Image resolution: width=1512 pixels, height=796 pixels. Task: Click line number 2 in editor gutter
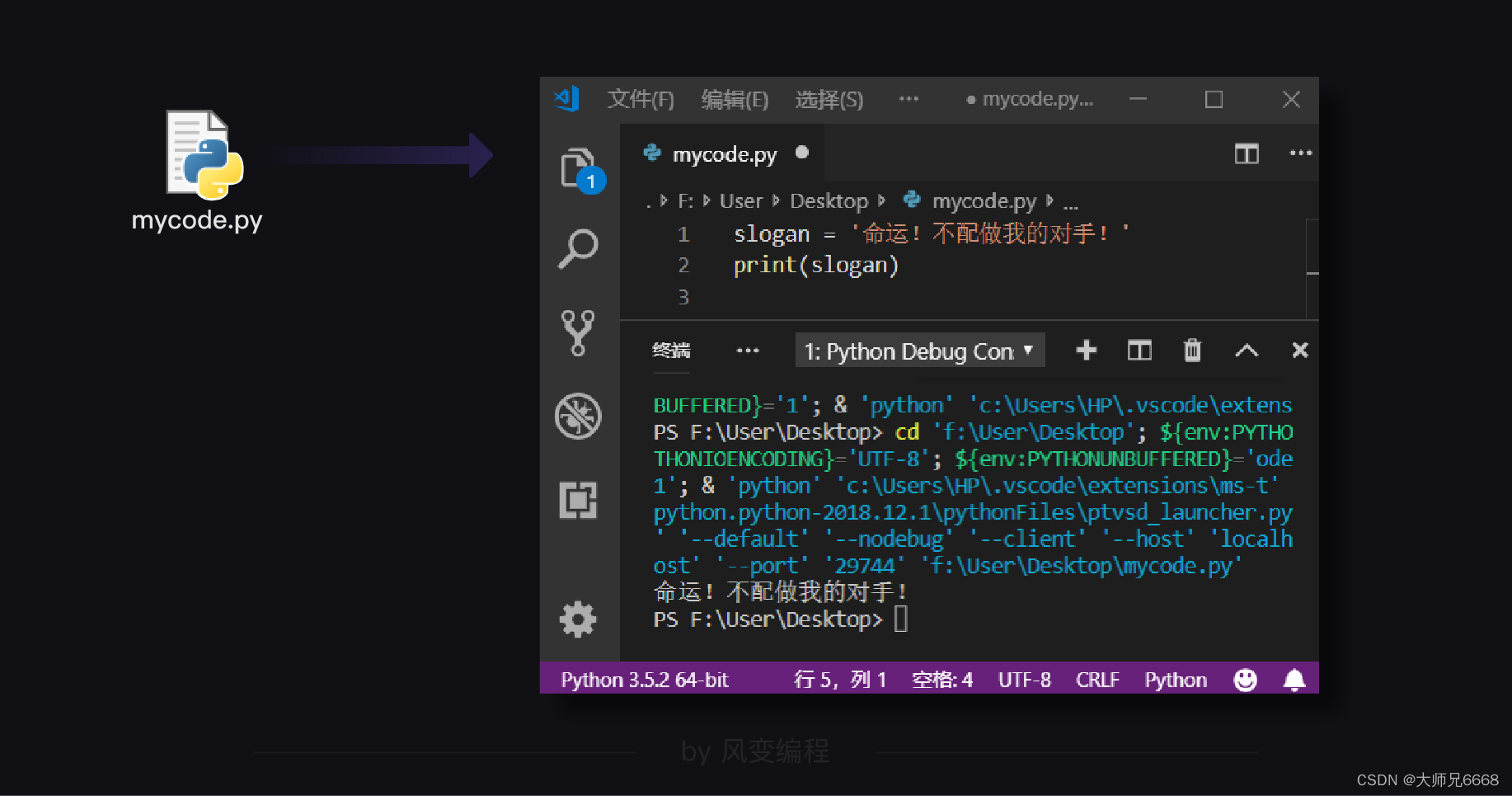(683, 266)
